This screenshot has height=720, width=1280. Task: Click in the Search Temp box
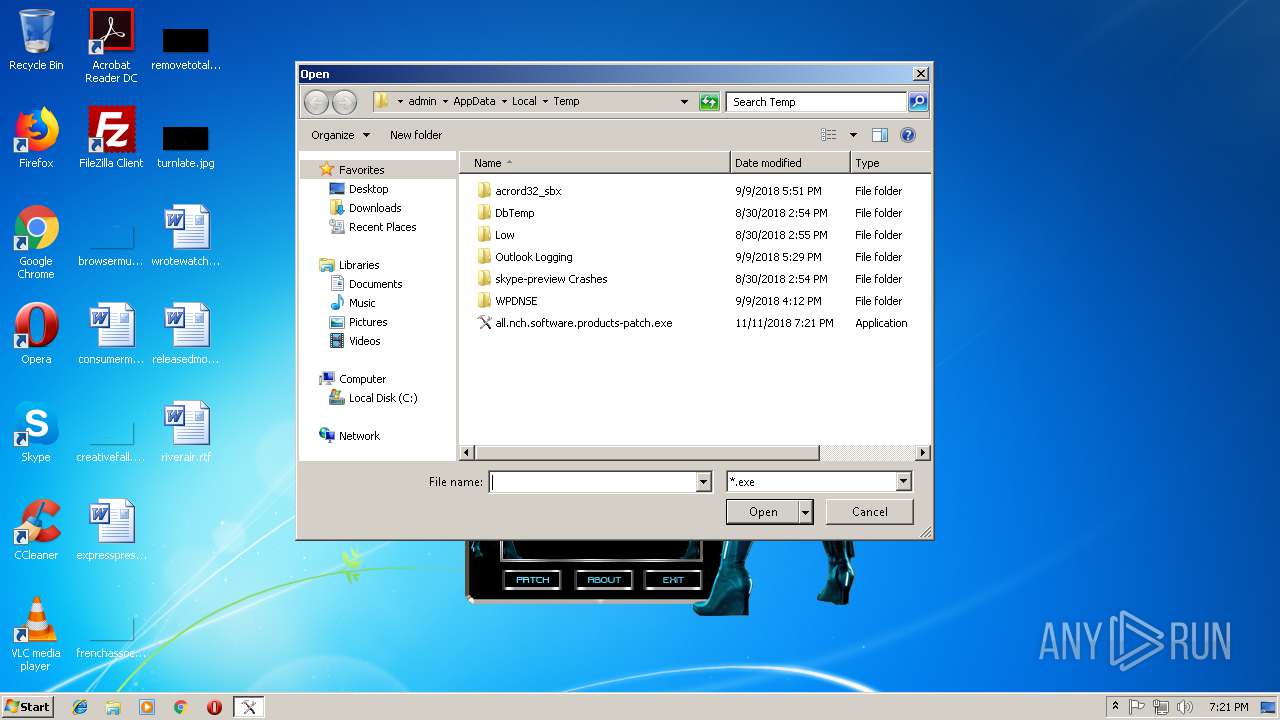816,102
